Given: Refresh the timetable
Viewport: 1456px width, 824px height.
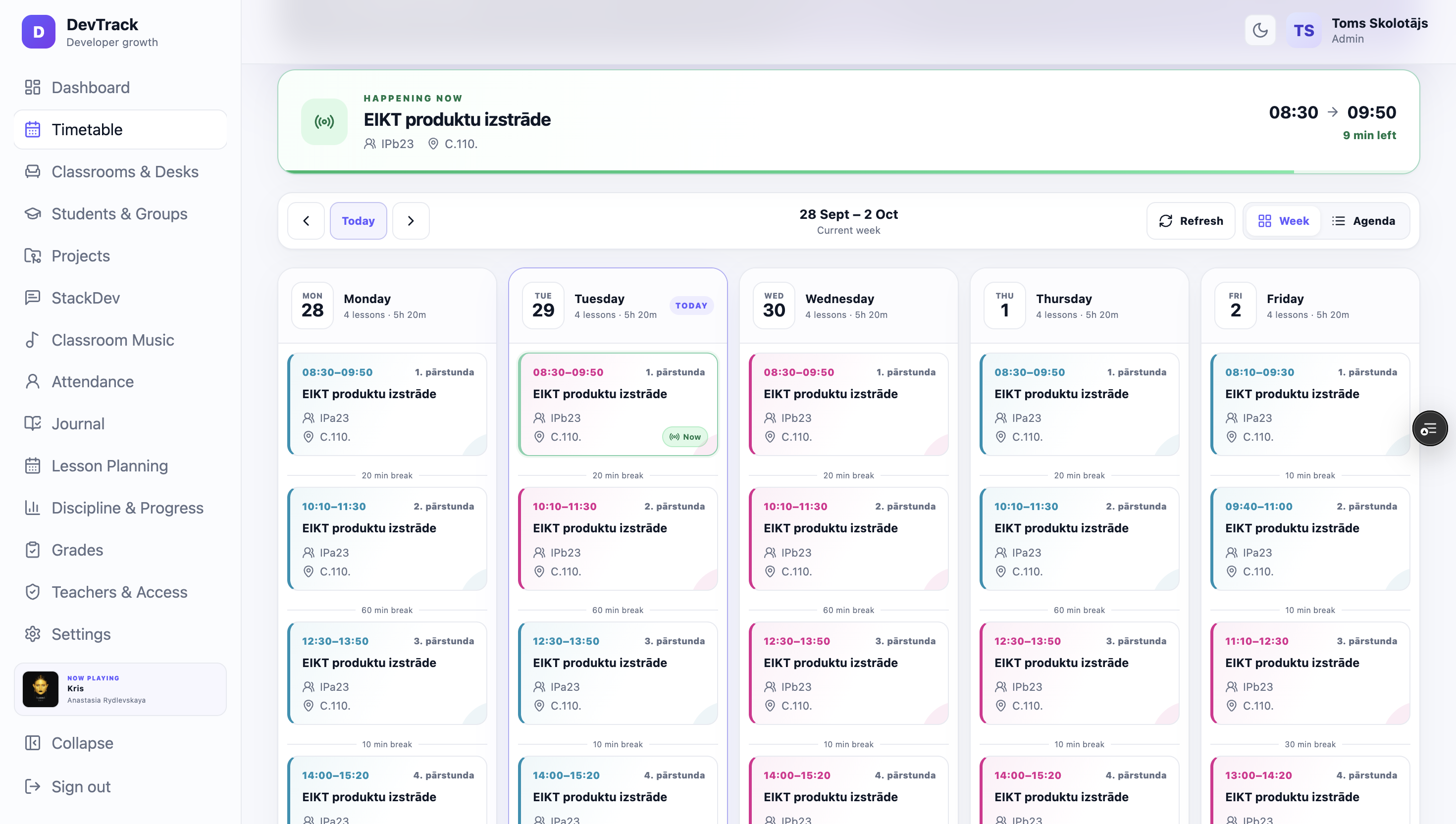Looking at the screenshot, I should click(x=1191, y=221).
